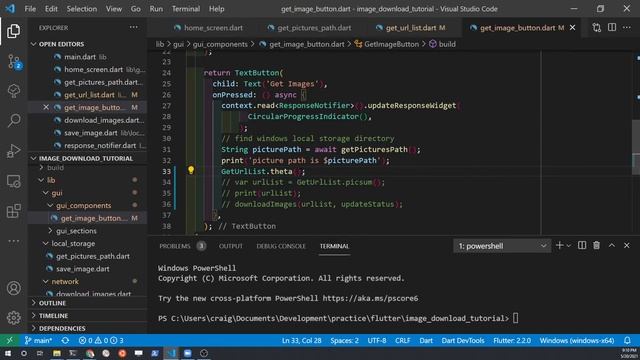
Task: Click the main* branch in the status bar
Action: point(38,340)
